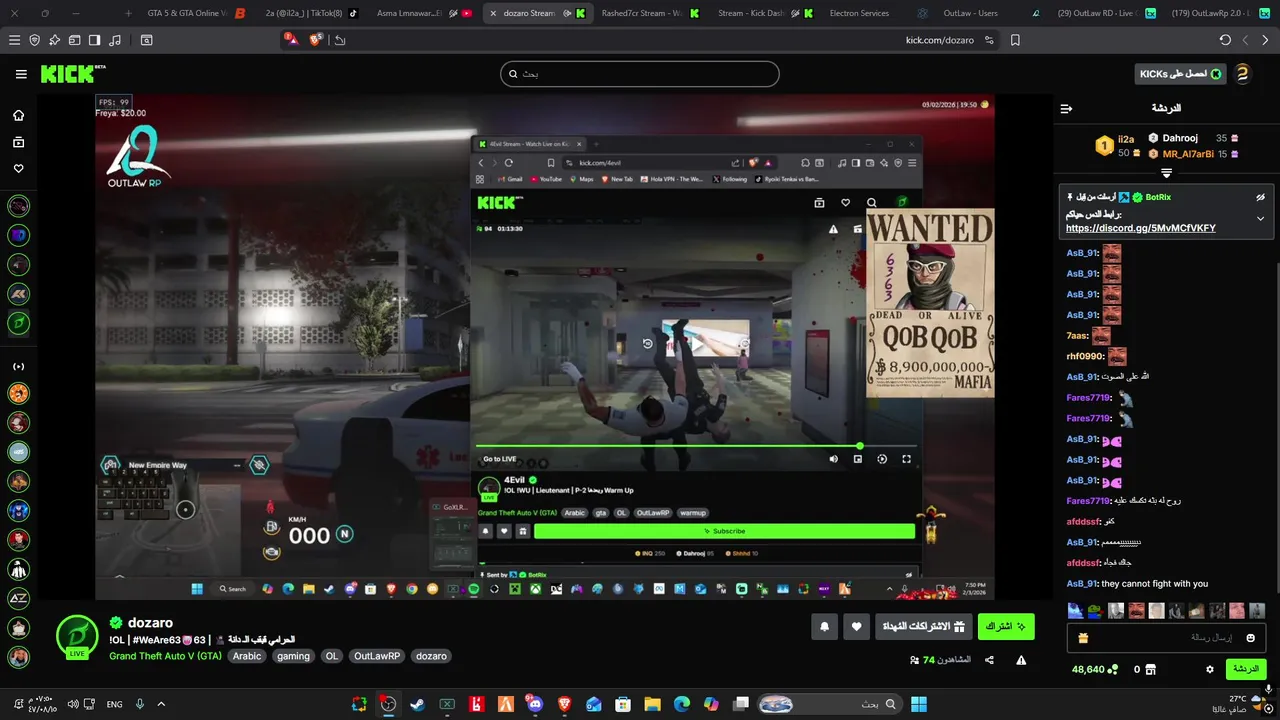Viewport: 1280px width, 720px height.
Task: Close the dozaro Stream tab
Action: coord(493,13)
